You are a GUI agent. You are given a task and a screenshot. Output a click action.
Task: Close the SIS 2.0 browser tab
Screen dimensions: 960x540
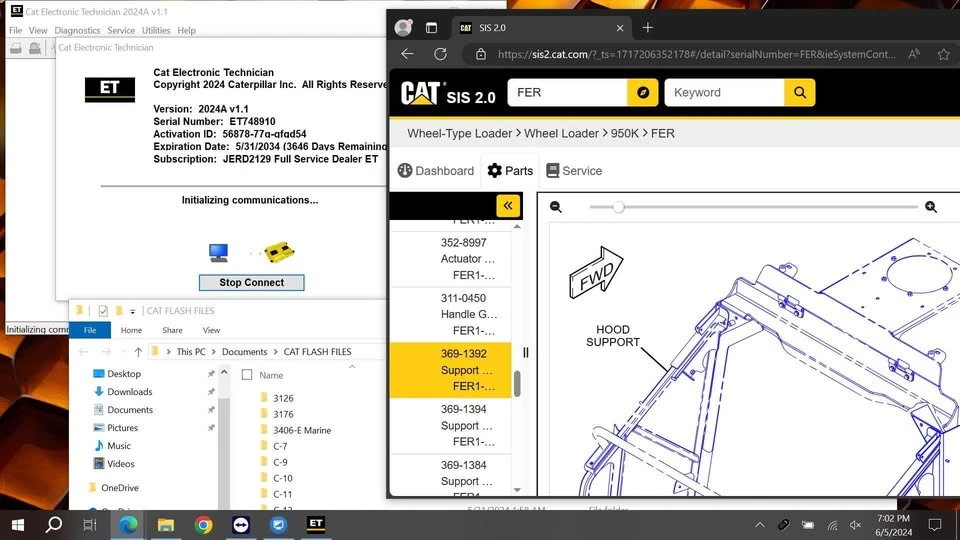(x=620, y=28)
